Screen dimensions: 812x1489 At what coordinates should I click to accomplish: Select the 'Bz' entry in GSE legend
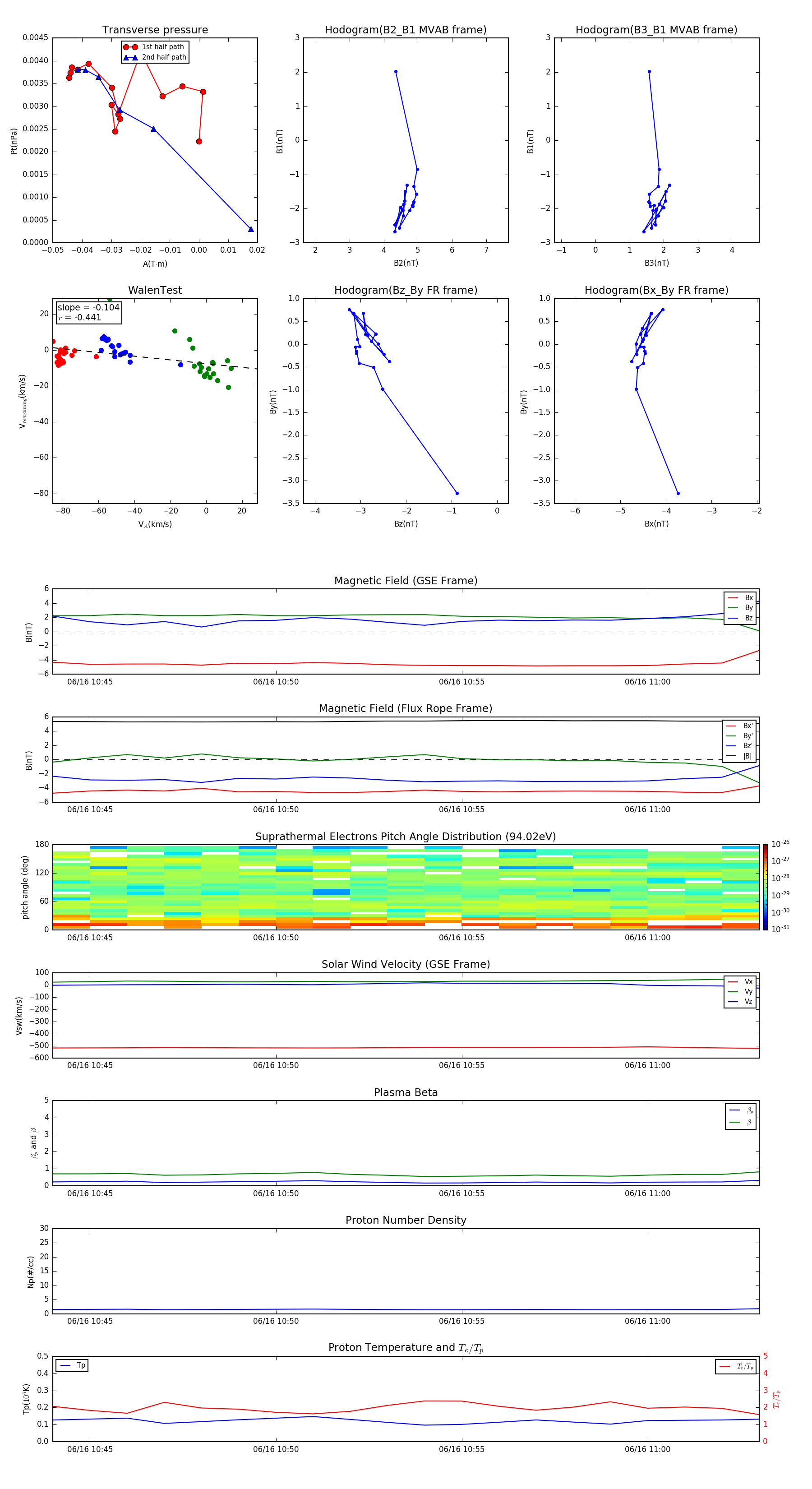(x=740, y=618)
